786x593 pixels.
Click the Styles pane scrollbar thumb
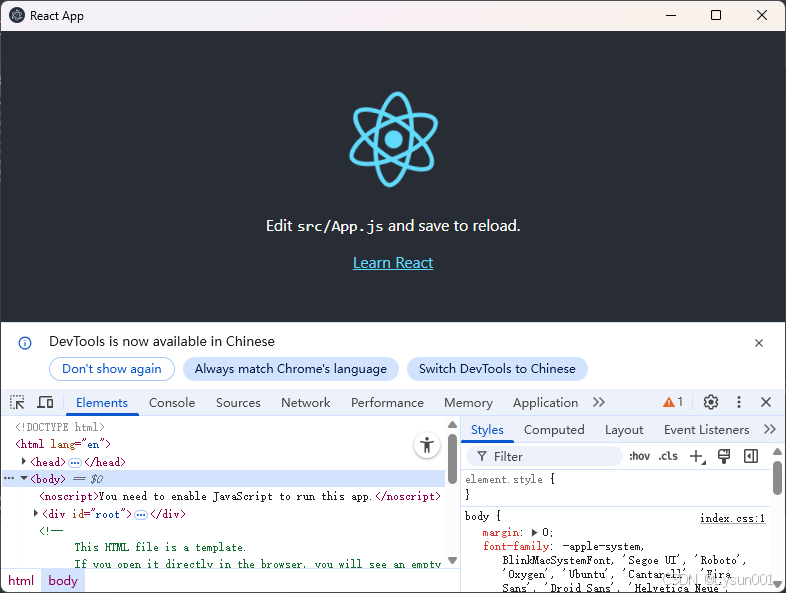tap(777, 478)
